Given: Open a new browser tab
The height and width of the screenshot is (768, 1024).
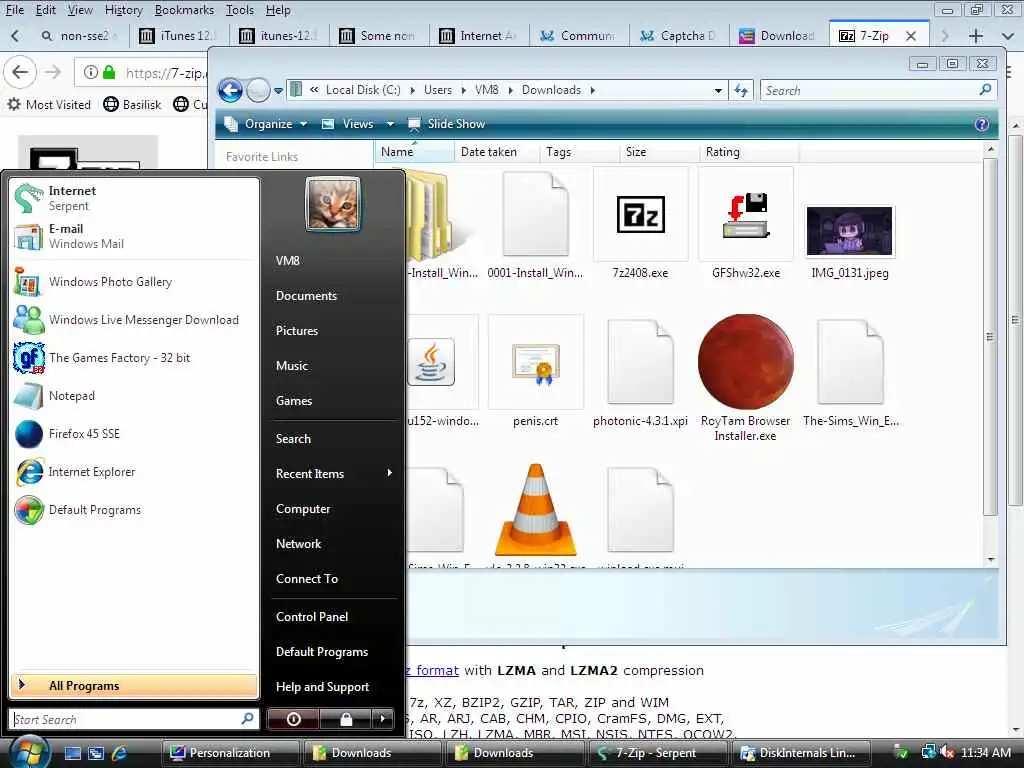Looking at the screenshot, I should 976,36.
